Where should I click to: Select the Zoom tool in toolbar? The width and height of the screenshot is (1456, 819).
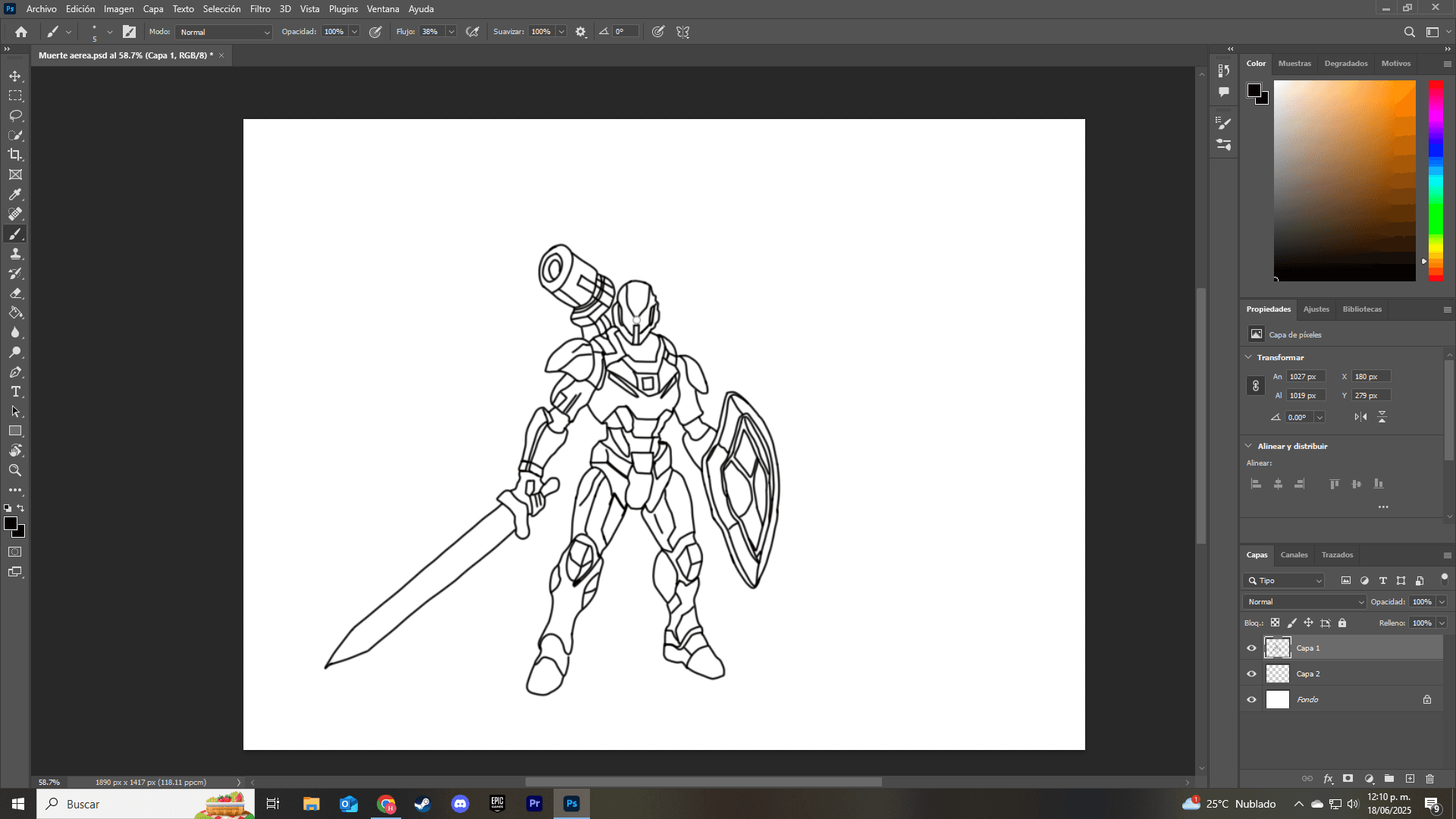pyautogui.click(x=15, y=470)
